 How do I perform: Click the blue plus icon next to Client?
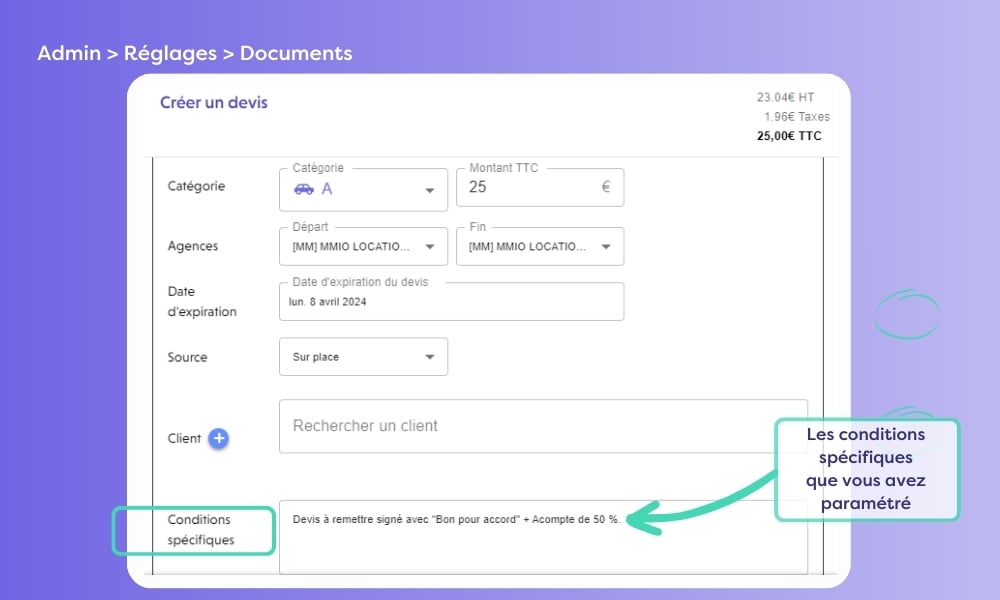coord(219,438)
